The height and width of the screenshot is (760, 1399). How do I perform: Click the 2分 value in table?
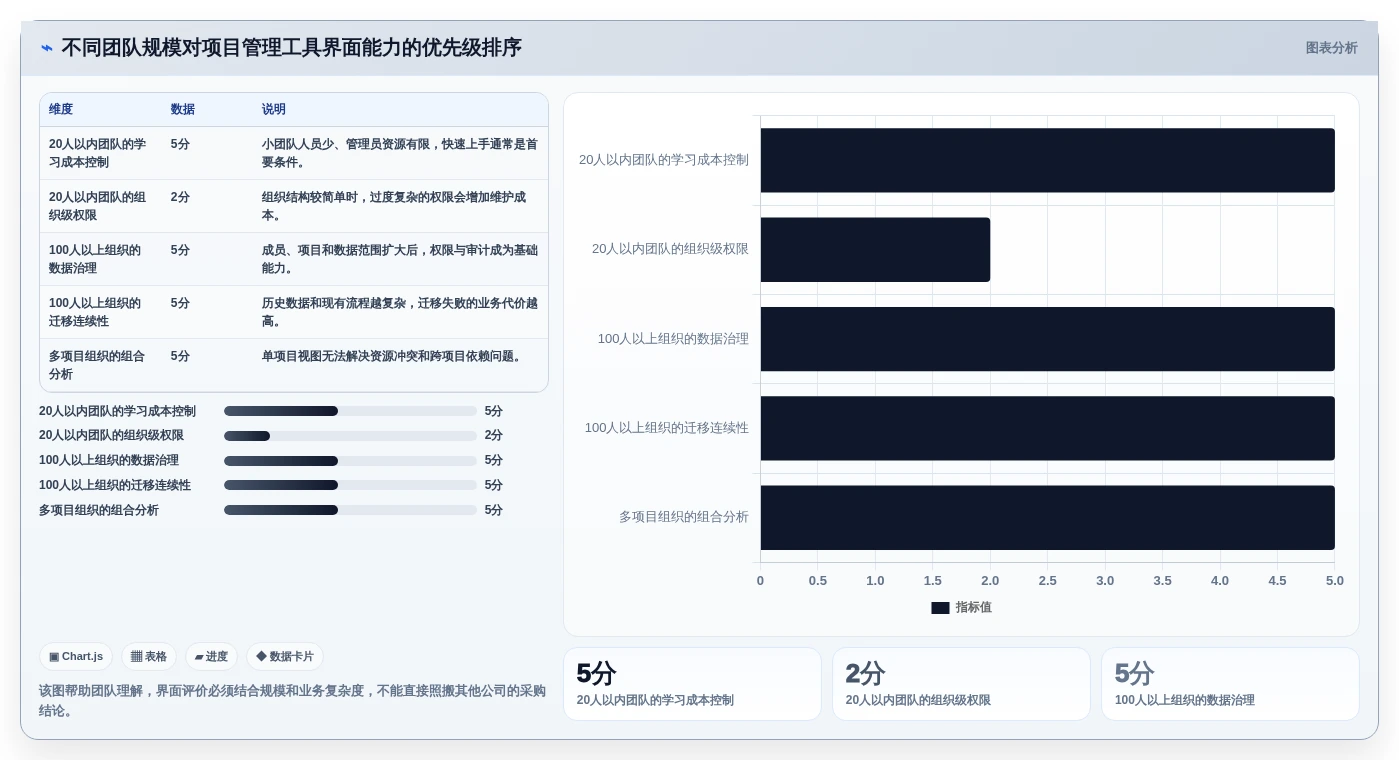click(180, 197)
